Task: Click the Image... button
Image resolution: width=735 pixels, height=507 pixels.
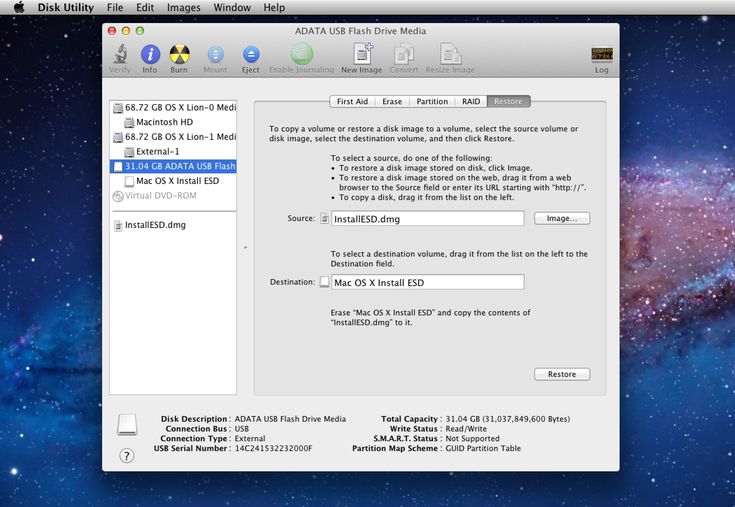Action: pyautogui.click(x=562, y=218)
